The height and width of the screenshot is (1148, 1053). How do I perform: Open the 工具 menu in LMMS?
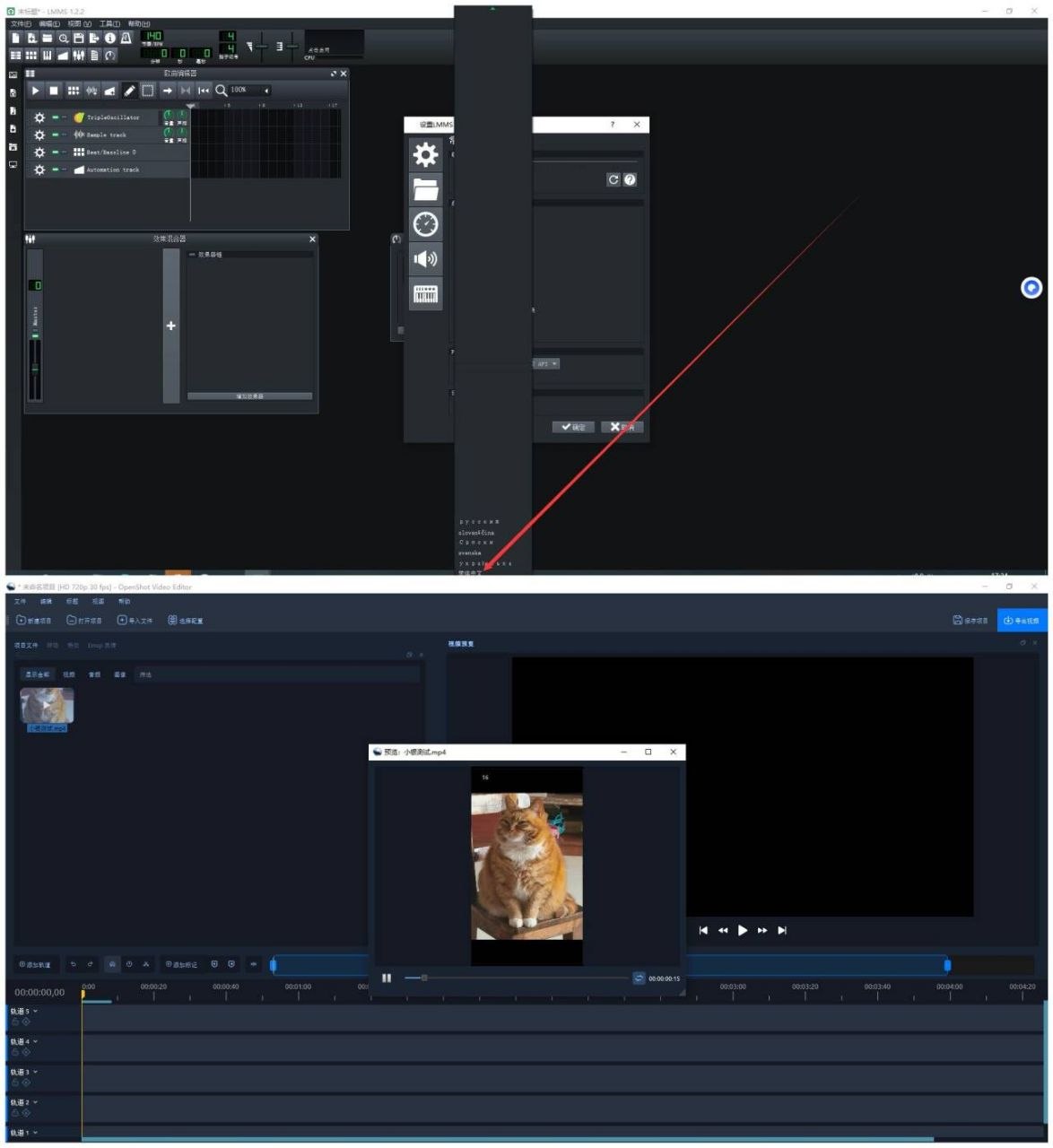(109, 24)
